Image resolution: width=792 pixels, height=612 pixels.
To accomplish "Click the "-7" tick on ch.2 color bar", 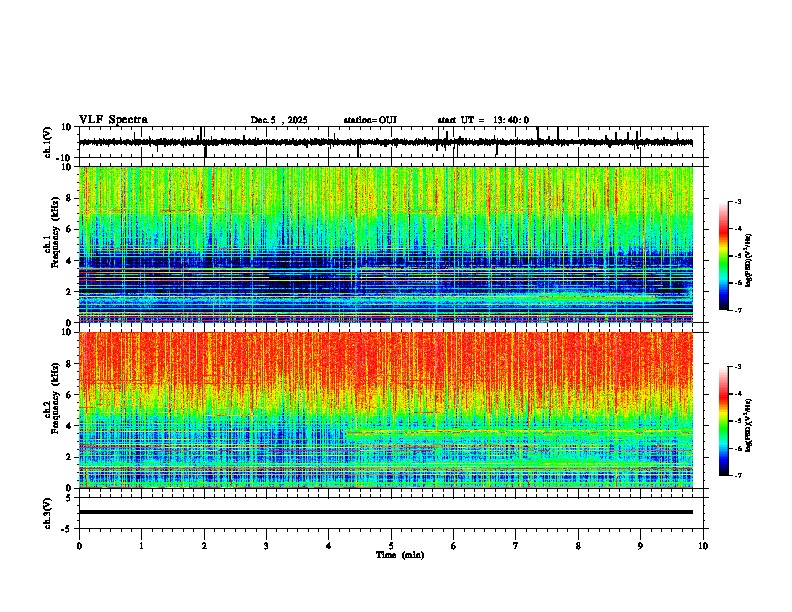I will click(737, 475).
